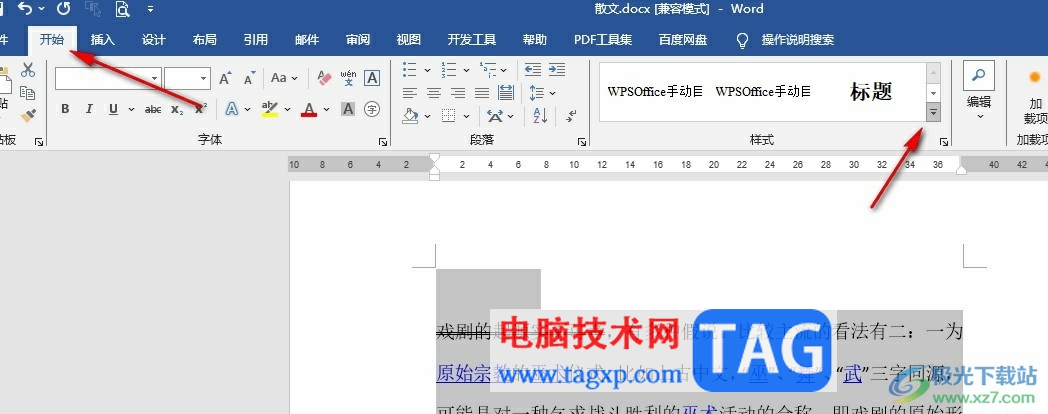Viewport: 1048px width, 414px height.
Task: Decrease font size with the shrink A icon
Action: (x=250, y=78)
